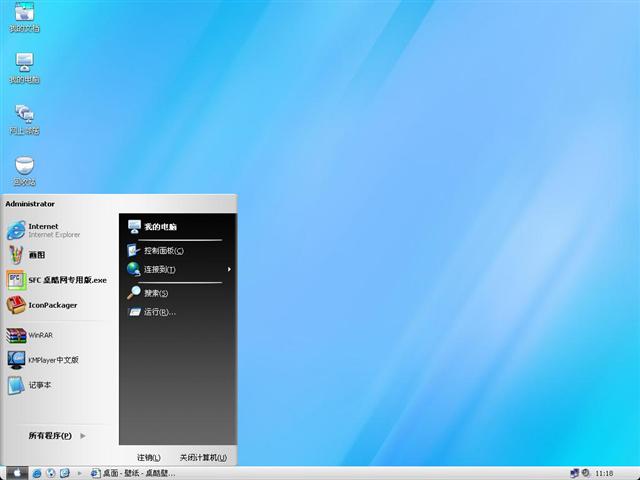The image size is (640, 480).
Task: Click second quick launch globe icon
Action: tap(51, 473)
